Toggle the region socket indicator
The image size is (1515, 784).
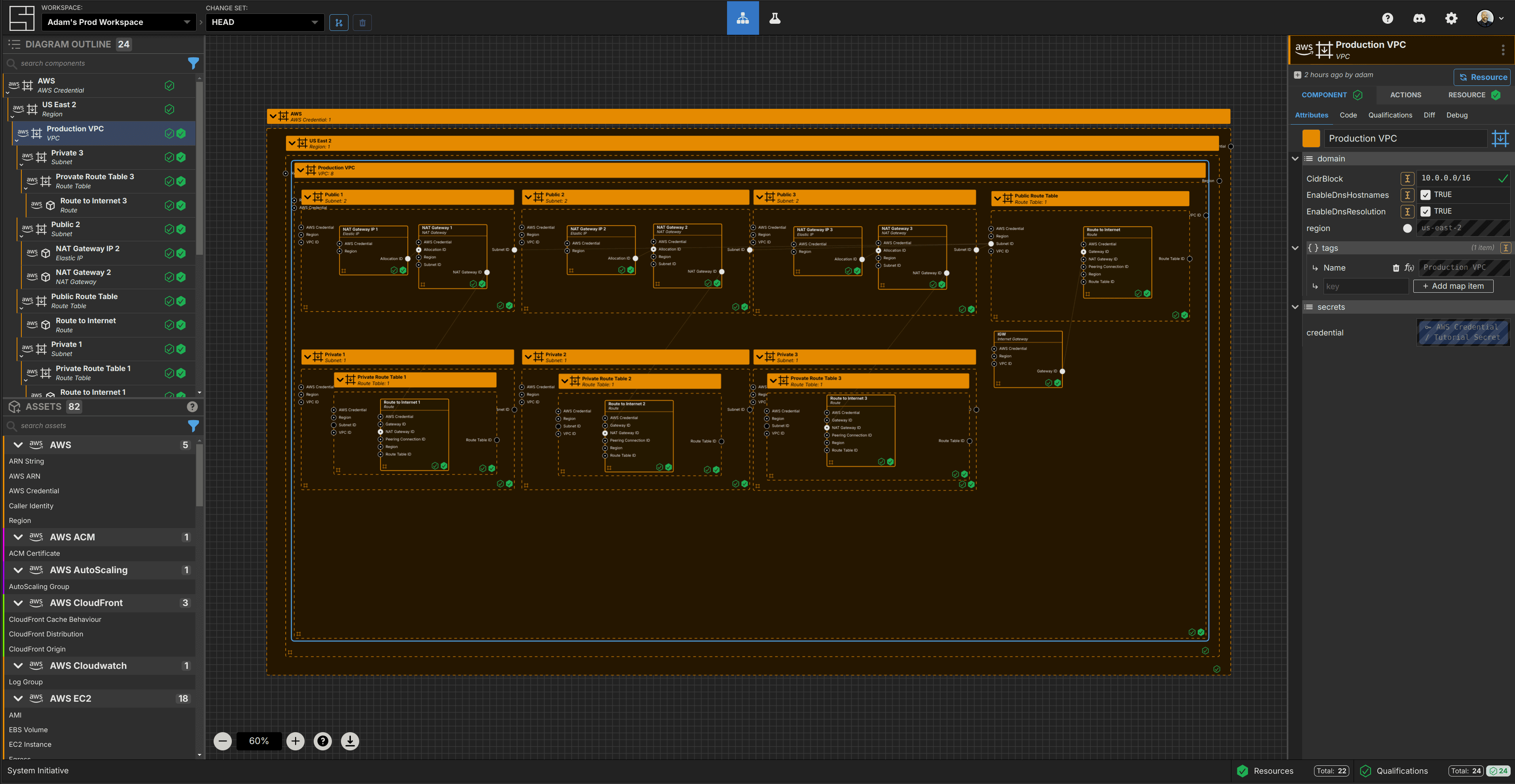(x=1407, y=228)
